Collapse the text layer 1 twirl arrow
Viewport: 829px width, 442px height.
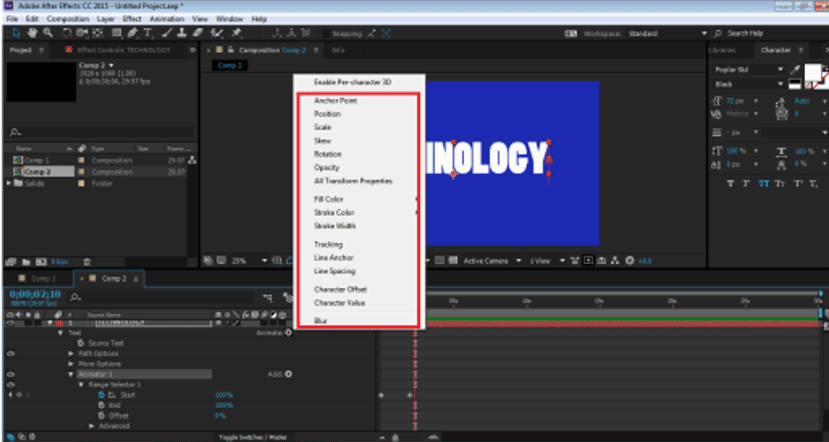50,323
